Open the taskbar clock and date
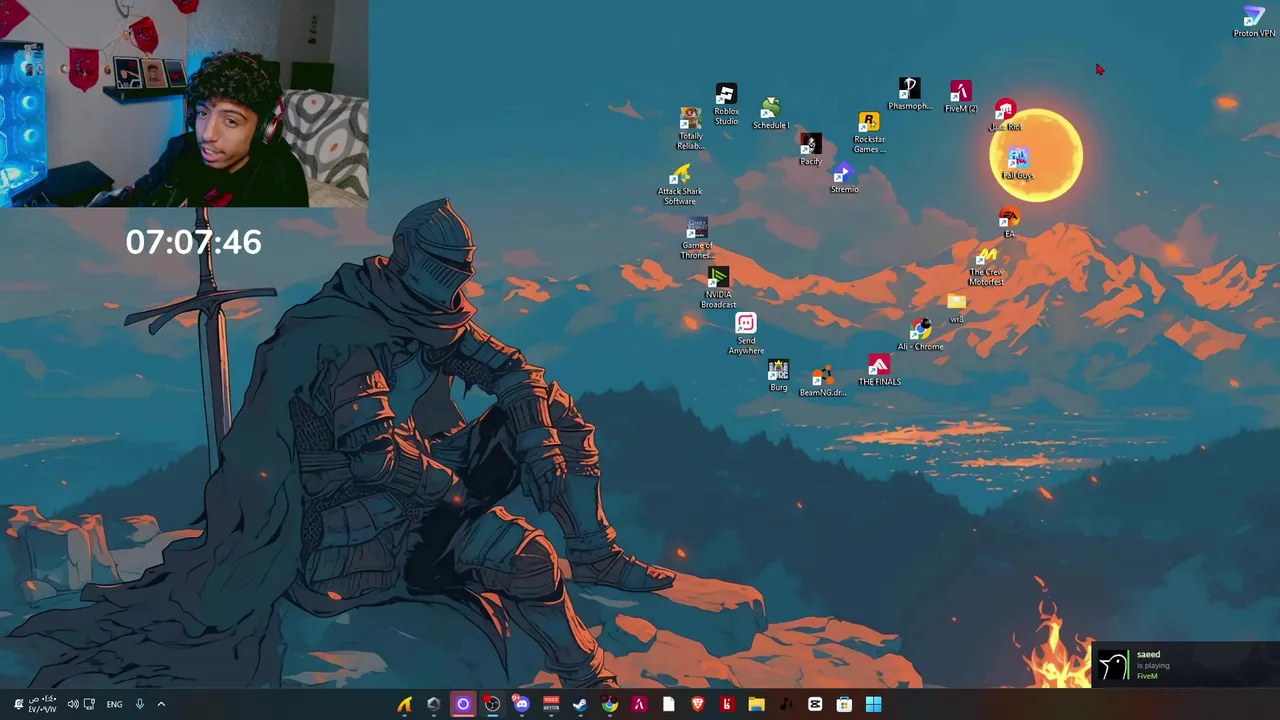The width and height of the screenshot is (1280, 720). coord(42,704)
